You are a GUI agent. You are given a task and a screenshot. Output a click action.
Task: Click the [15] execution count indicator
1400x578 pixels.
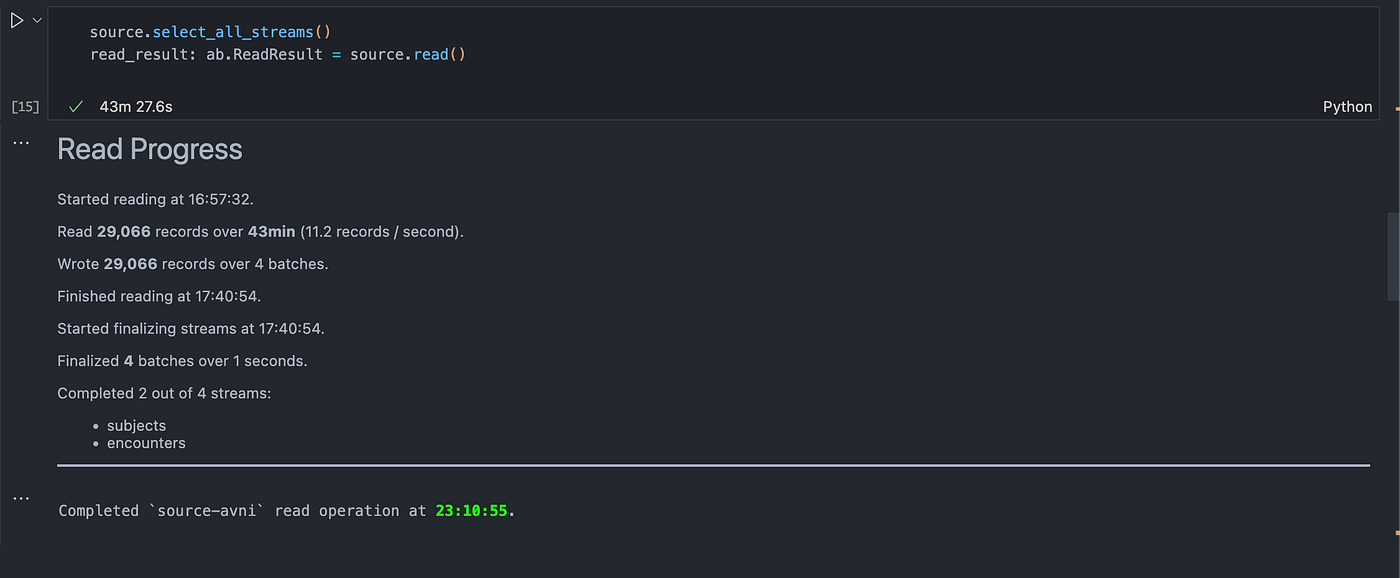pos(24,106)
